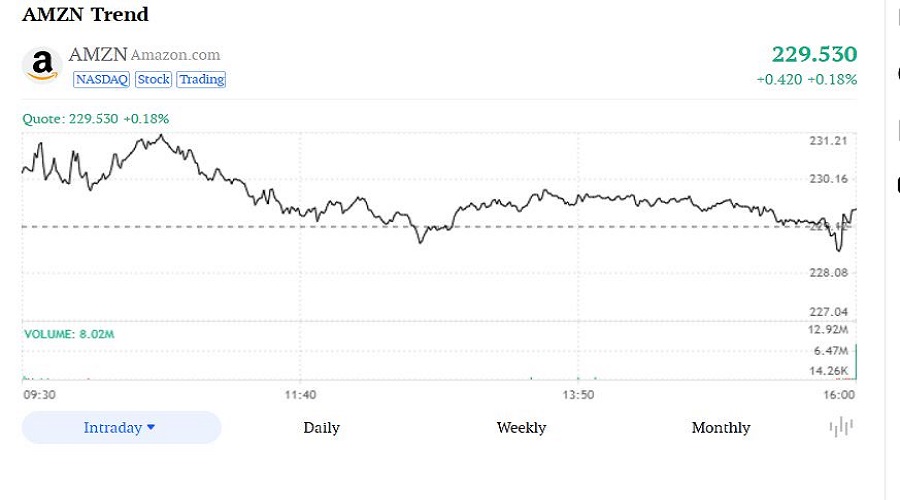This screenshot has width=900, height=500.
Task: Click the Amazon.com company name
Action: pos(175,55)
